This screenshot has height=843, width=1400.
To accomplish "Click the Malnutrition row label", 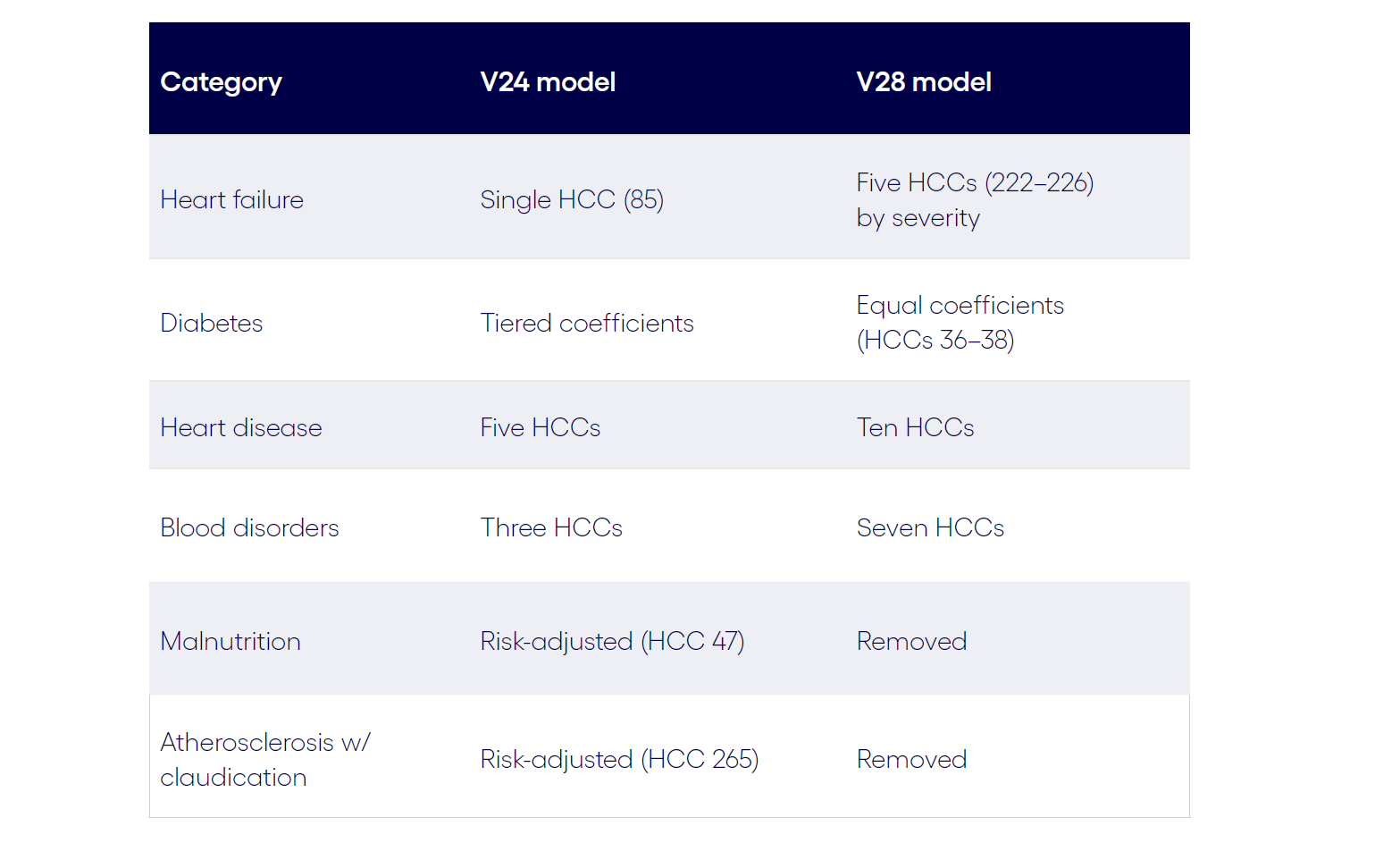I will coord(230,641).
